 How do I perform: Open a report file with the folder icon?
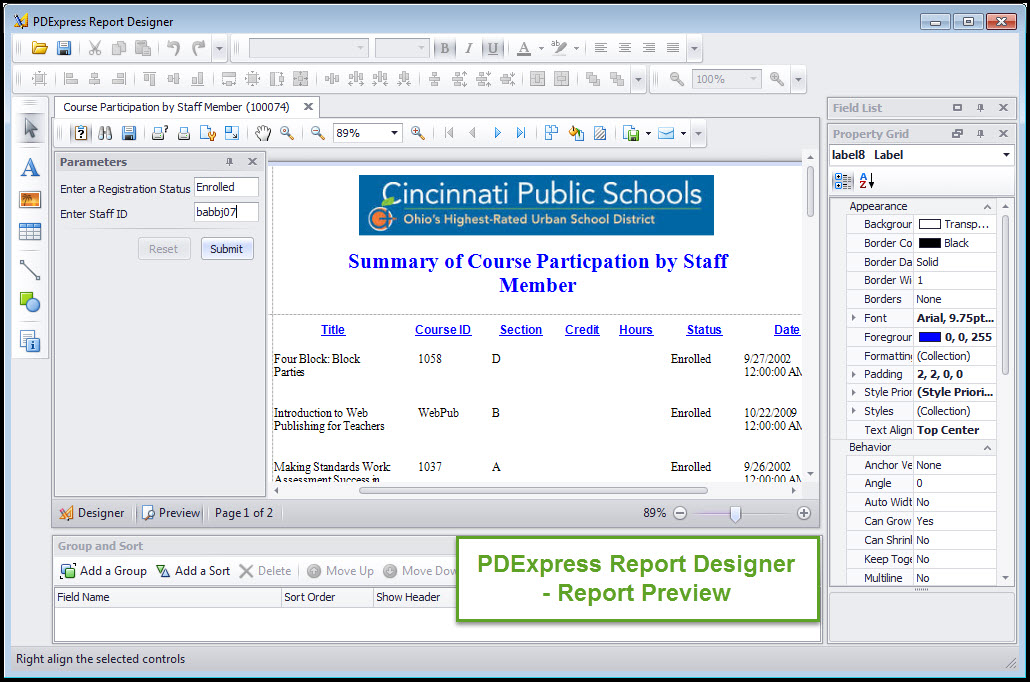[x=39, y=48]
